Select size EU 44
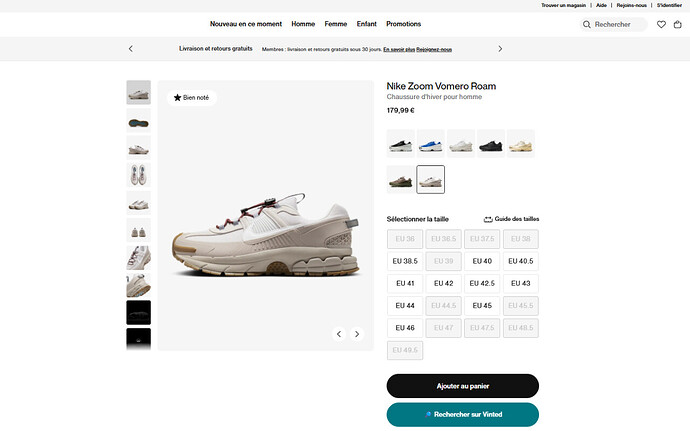The image size is (690, 431). point(405,306)
